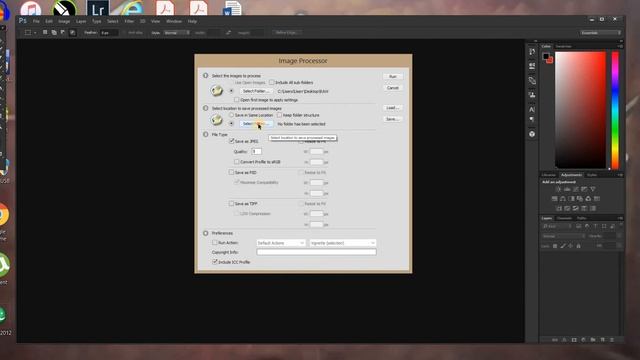This screenshot has height=360, width=640.
Task: Open the History panel icon in the dock
Action: click(x=532, y=52)
